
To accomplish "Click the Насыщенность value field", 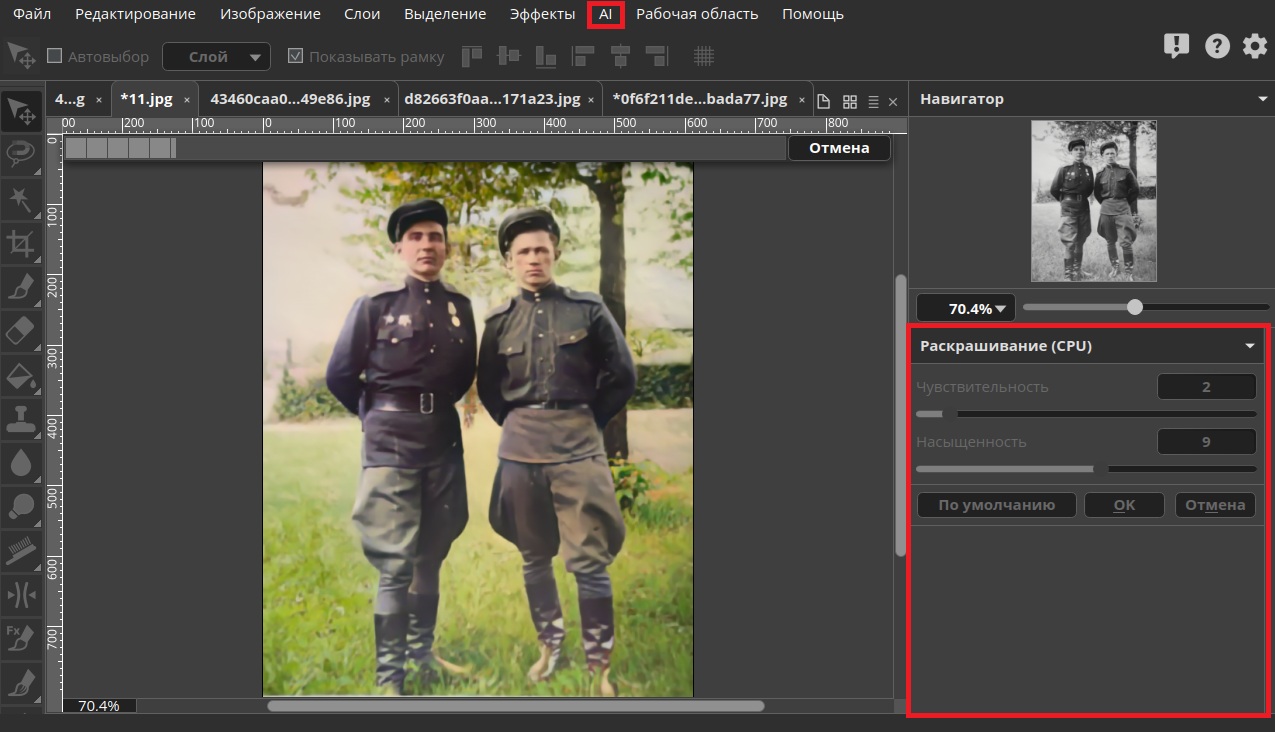I will (1205, 442).
